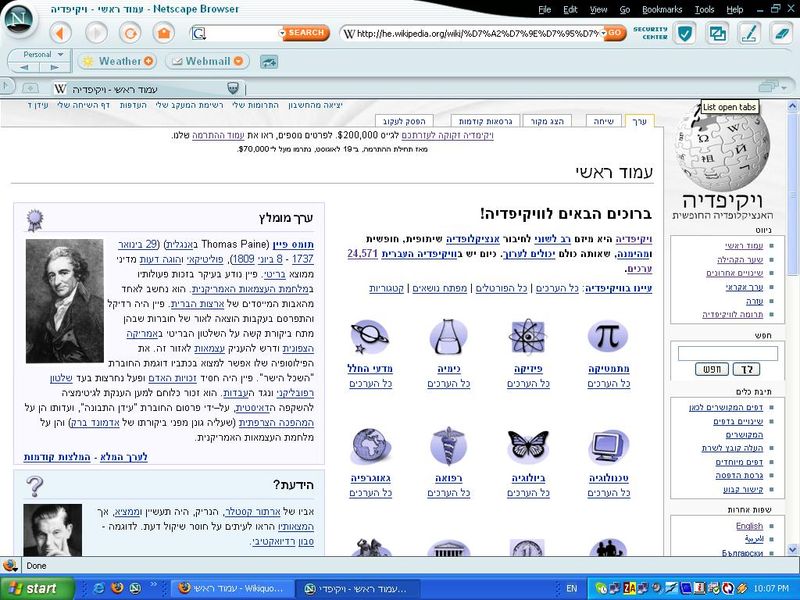This screenshot has width=800, height=600.
Task: Click the Netscape search input field
Action: click(242, 34)
